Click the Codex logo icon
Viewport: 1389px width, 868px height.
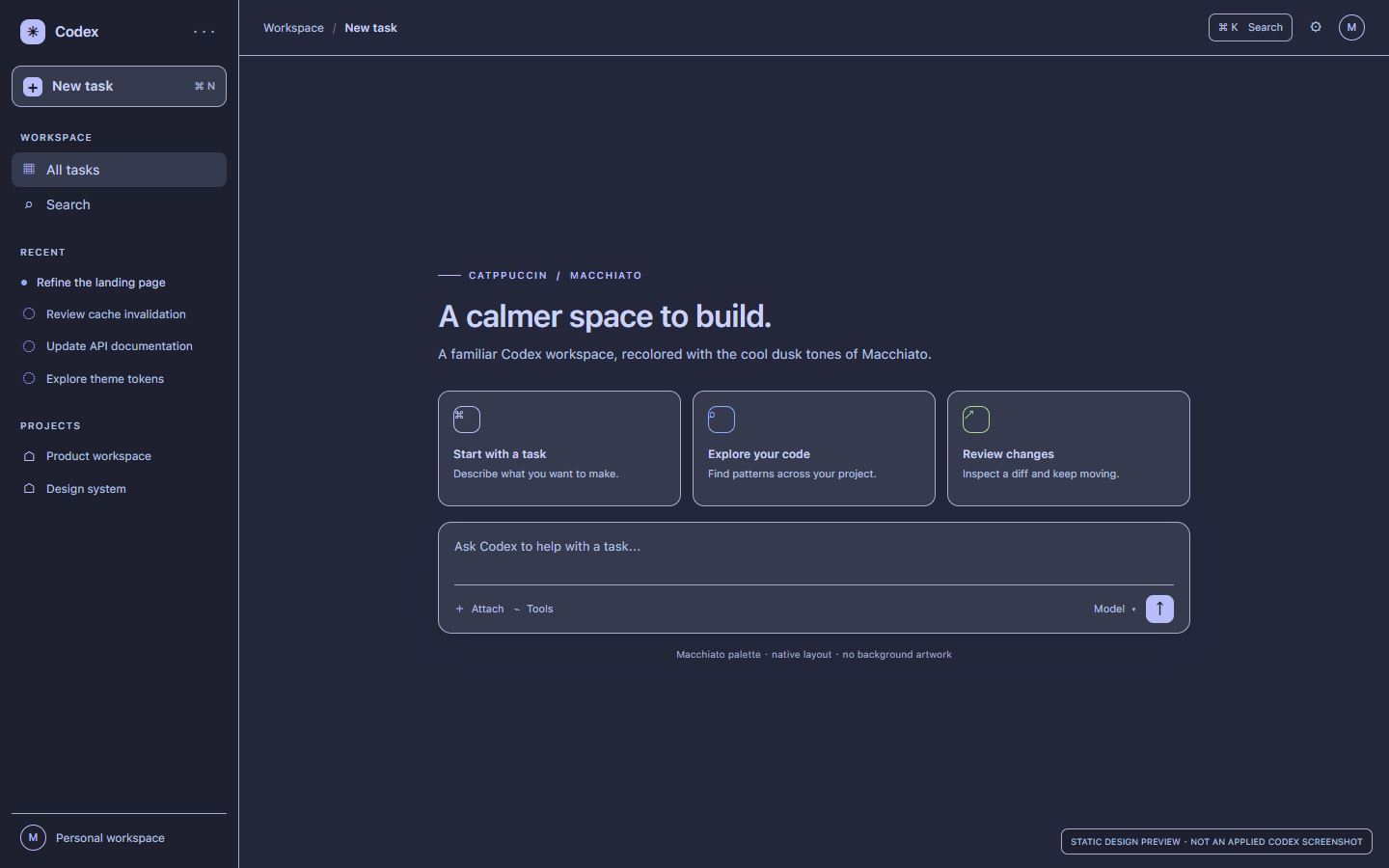coord(33,32)
